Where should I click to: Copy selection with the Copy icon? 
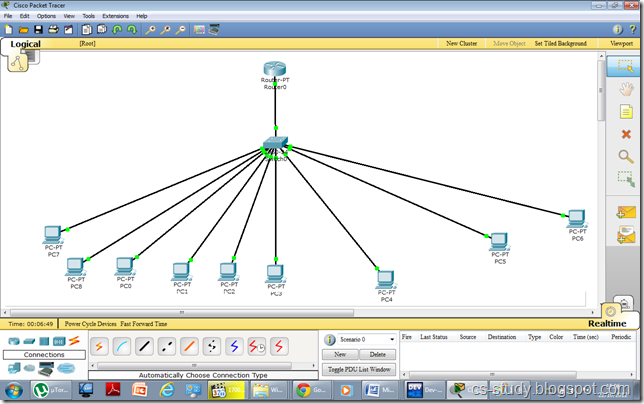[87, 30]
